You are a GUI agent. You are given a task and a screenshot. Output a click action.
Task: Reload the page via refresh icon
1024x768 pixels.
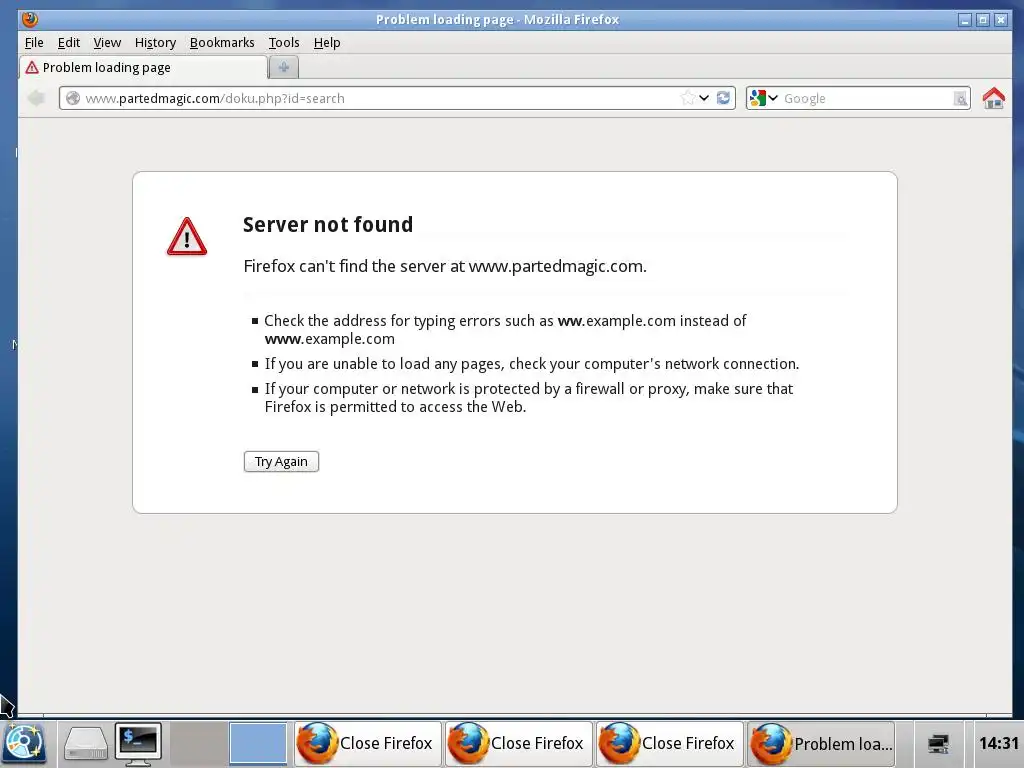[x=724, y=98]
